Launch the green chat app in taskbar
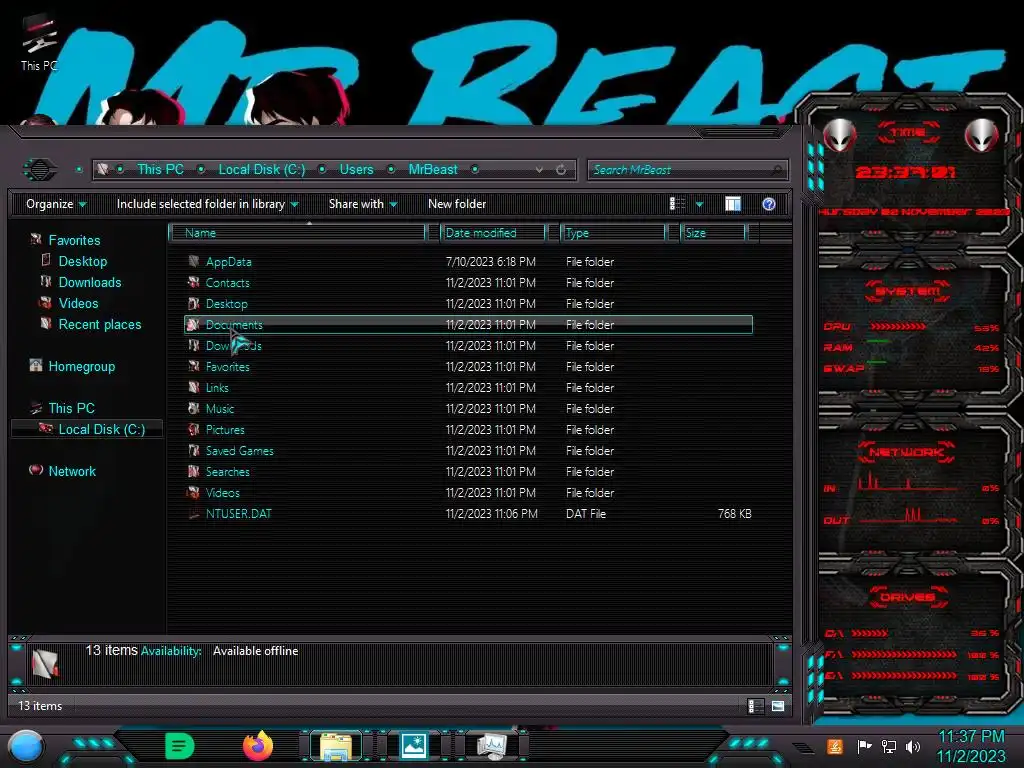The image size is (1024, 768). click(x=180, y=746)
